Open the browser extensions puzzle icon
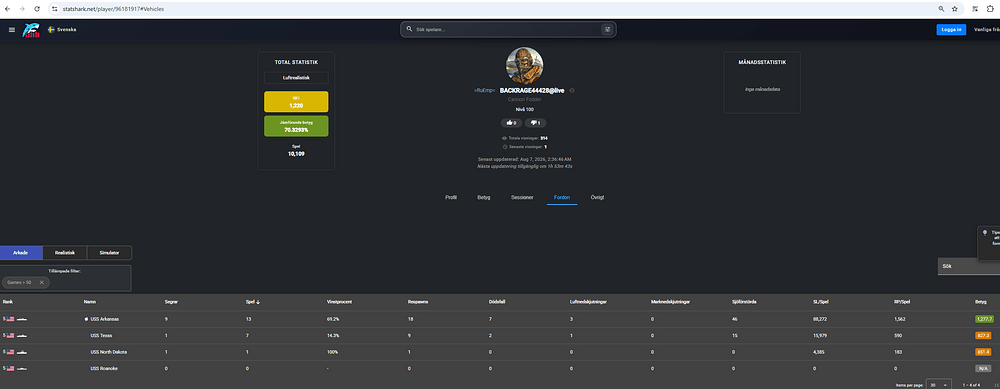This screenshot has height=389, width=1000. pos(990,9)
